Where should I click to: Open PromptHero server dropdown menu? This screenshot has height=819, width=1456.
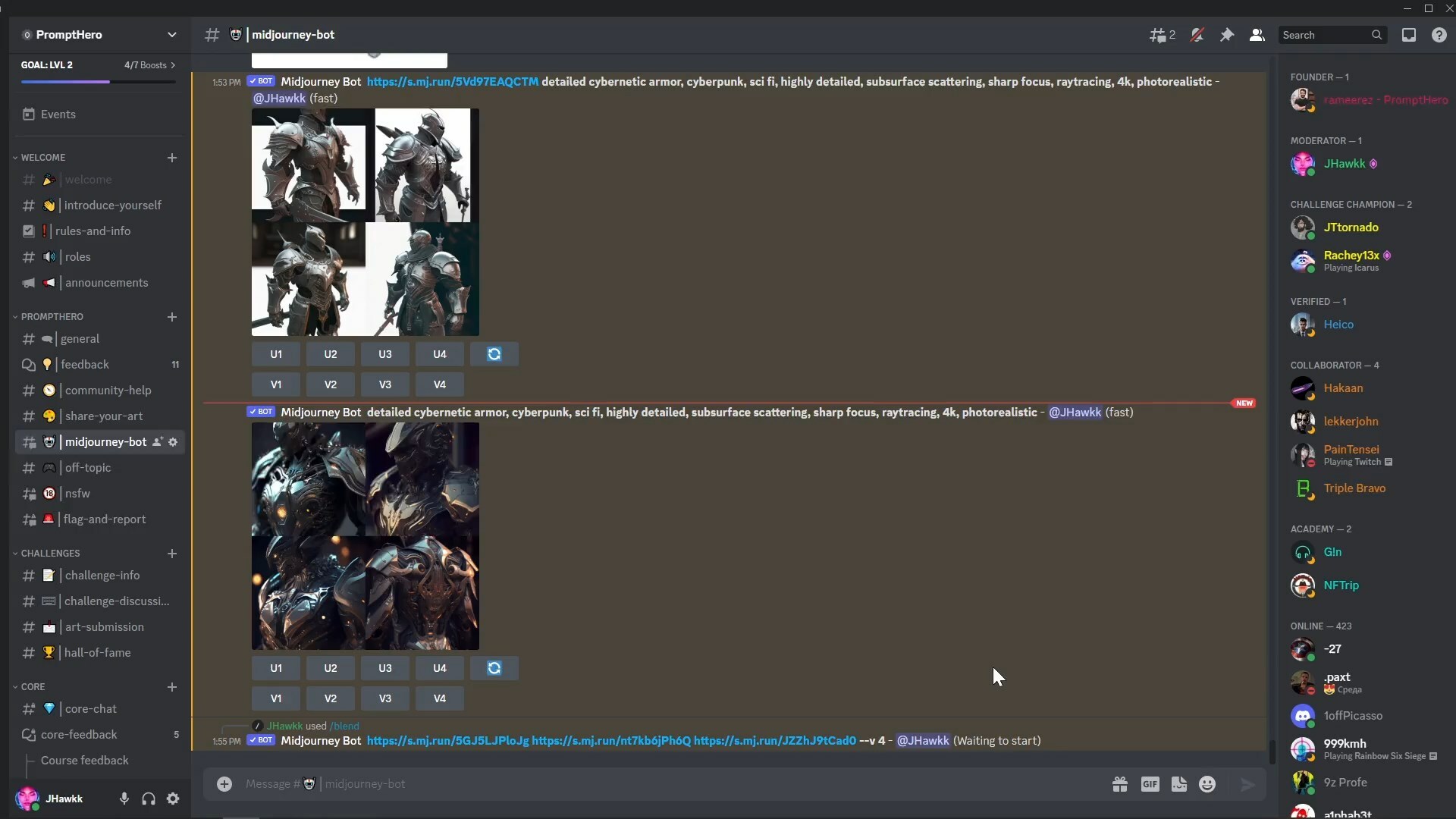(99, 35)
